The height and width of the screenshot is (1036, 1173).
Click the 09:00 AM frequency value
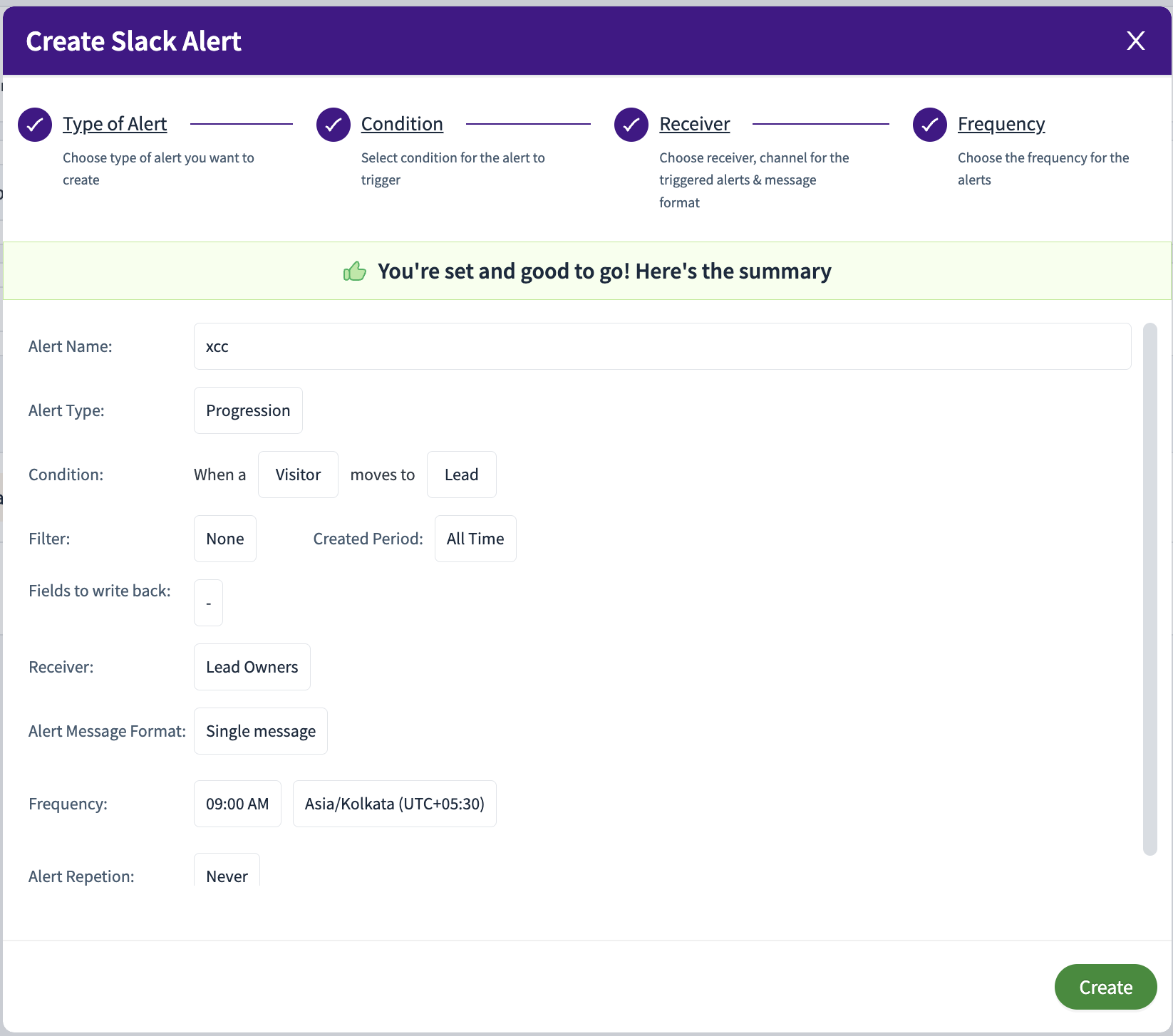pos(237,804)
